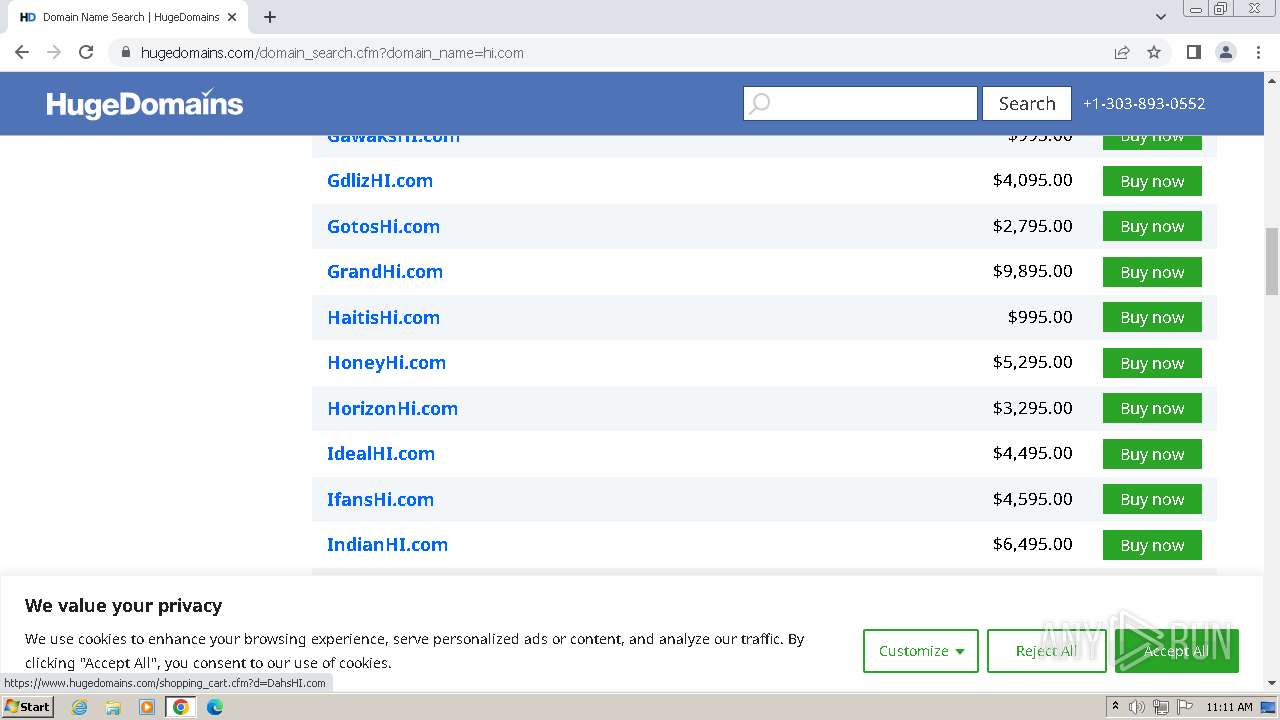Click the taskbar clock 11:11 AM

click(x=1229, y=707)
